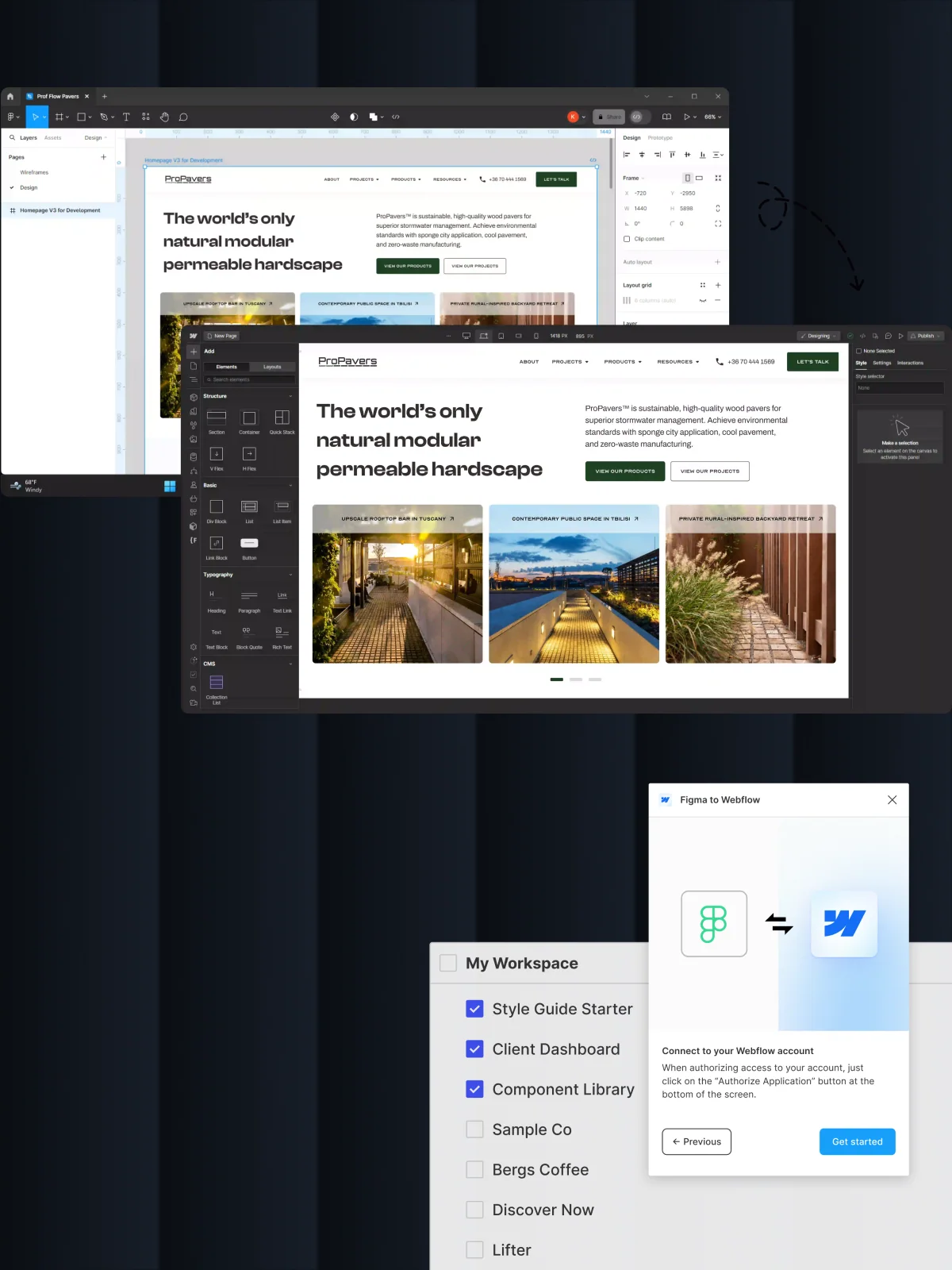Click the mask/contrast icon in Figma toolbar
The height and width of the screenshot is (1270, 952).
point(354,117)
